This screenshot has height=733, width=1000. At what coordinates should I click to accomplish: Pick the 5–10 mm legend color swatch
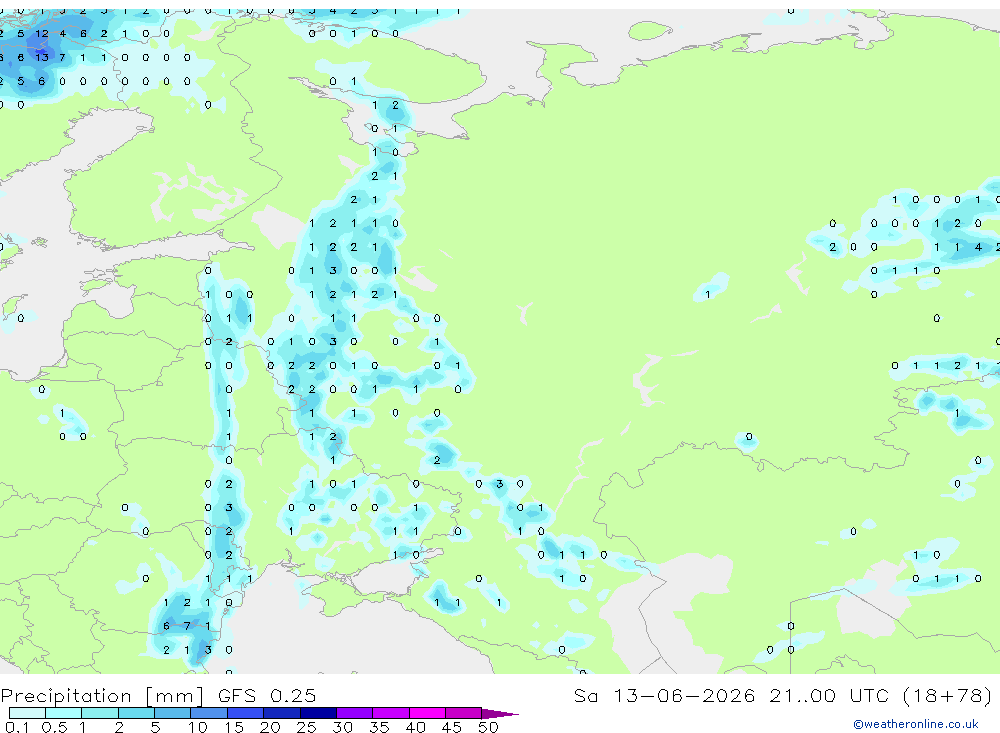173,713
